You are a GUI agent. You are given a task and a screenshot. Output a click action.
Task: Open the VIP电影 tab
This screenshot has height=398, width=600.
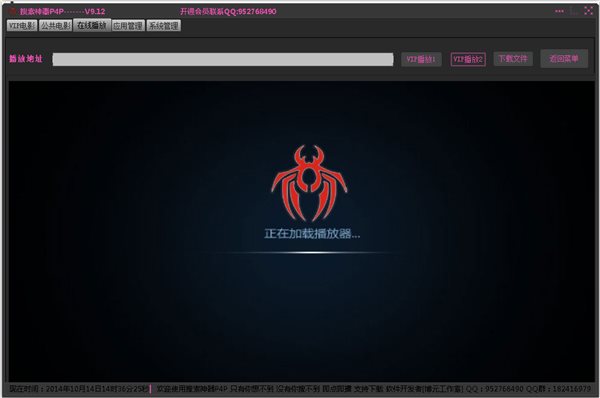click(22, 26)
